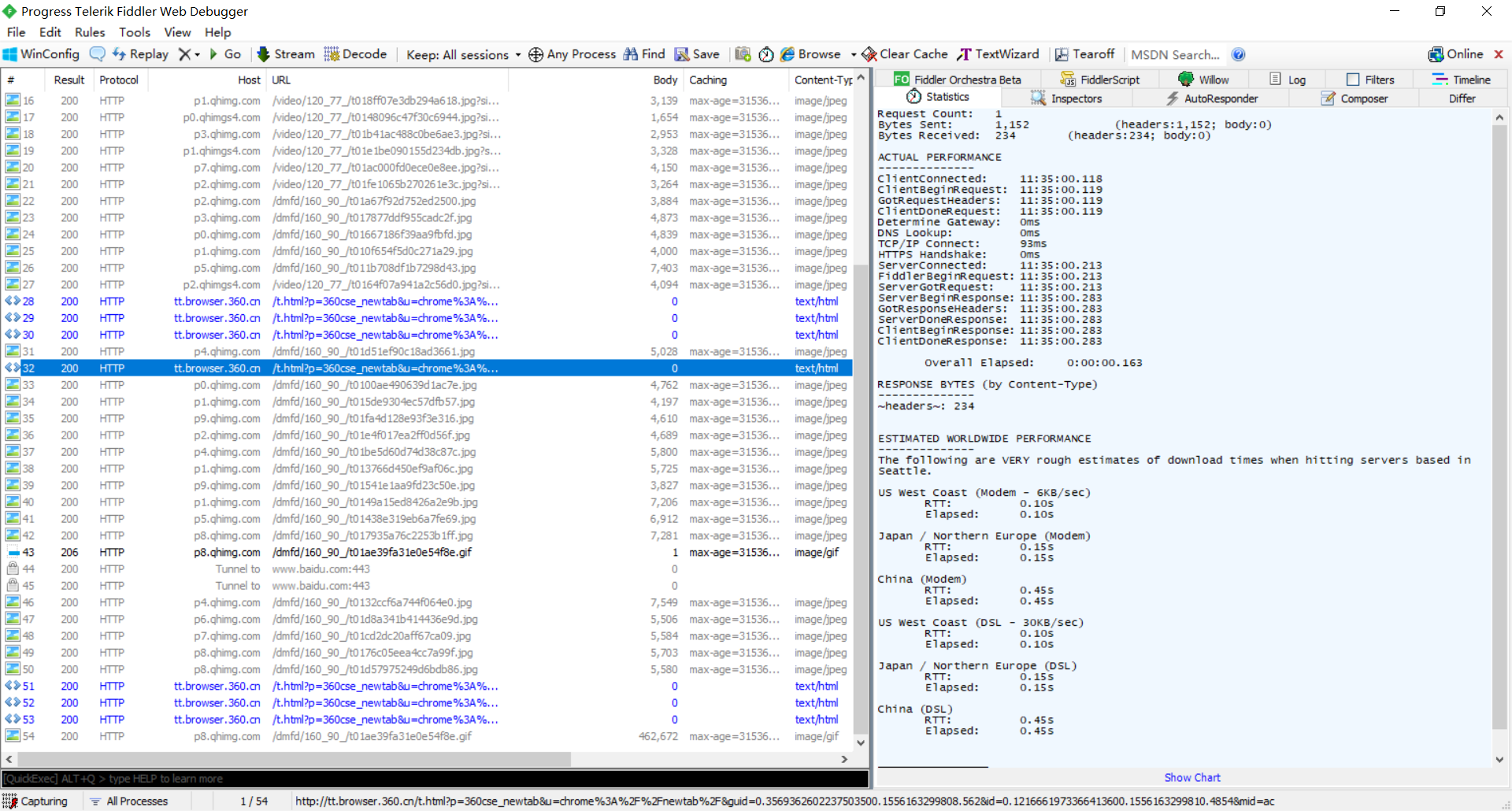Screen dimensions: 1512x811
Task: Sort sessions by Result column header
Action: pyautogui.click(x=69, y=80)
